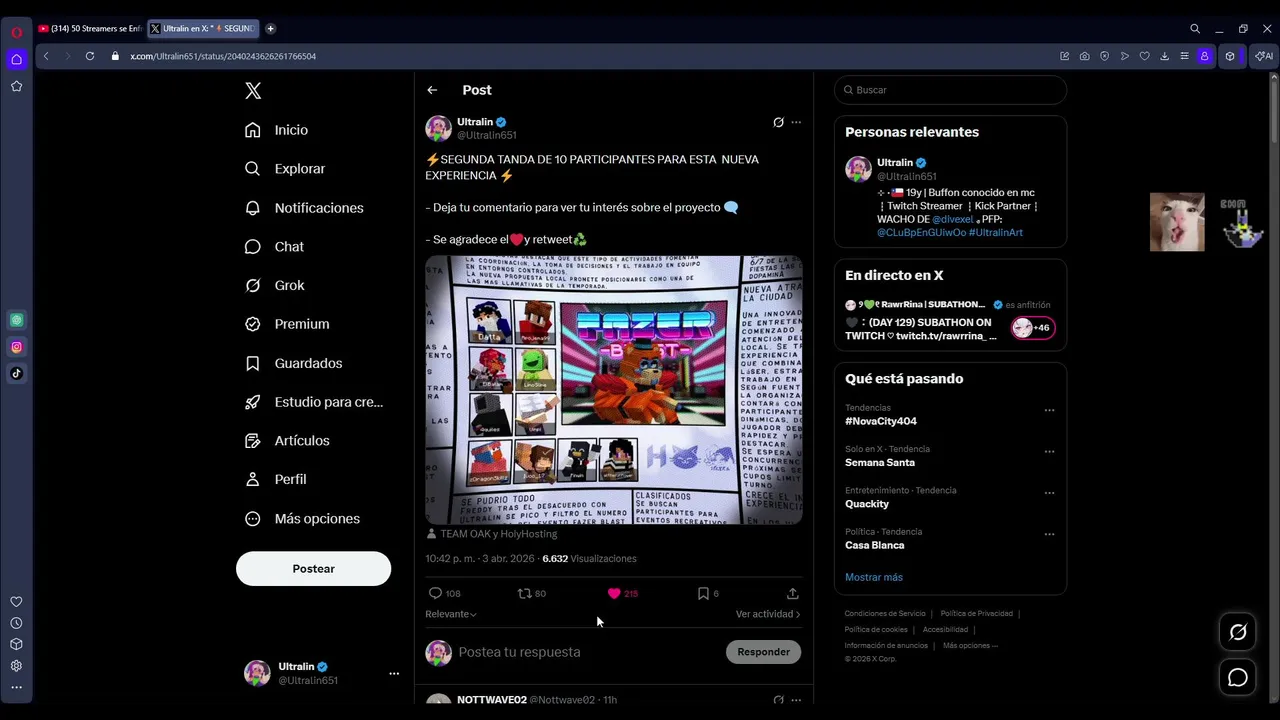
Task: Click floating chat messages button
Action: pyautogui.click(x=1238, y=678)
